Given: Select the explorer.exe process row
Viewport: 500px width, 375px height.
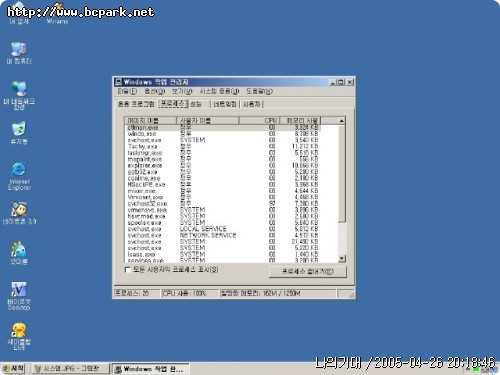Looking at the screenshot, I should click(x=223, y=166).
